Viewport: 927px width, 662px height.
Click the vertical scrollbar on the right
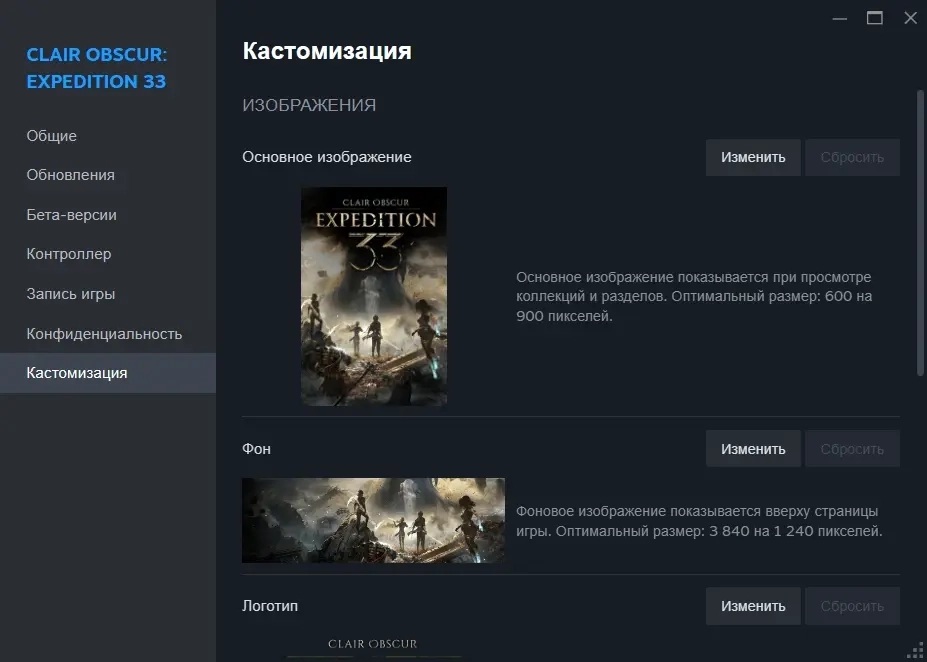tap(920, 232)
